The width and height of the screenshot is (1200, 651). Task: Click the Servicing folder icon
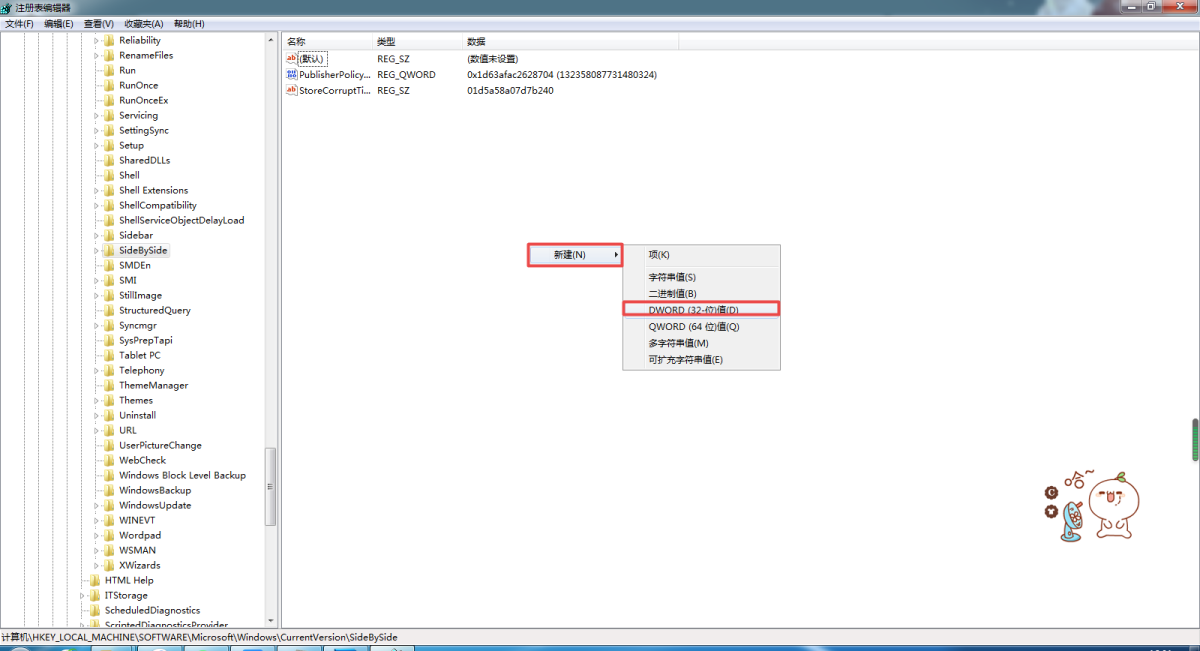coord(110,116)
